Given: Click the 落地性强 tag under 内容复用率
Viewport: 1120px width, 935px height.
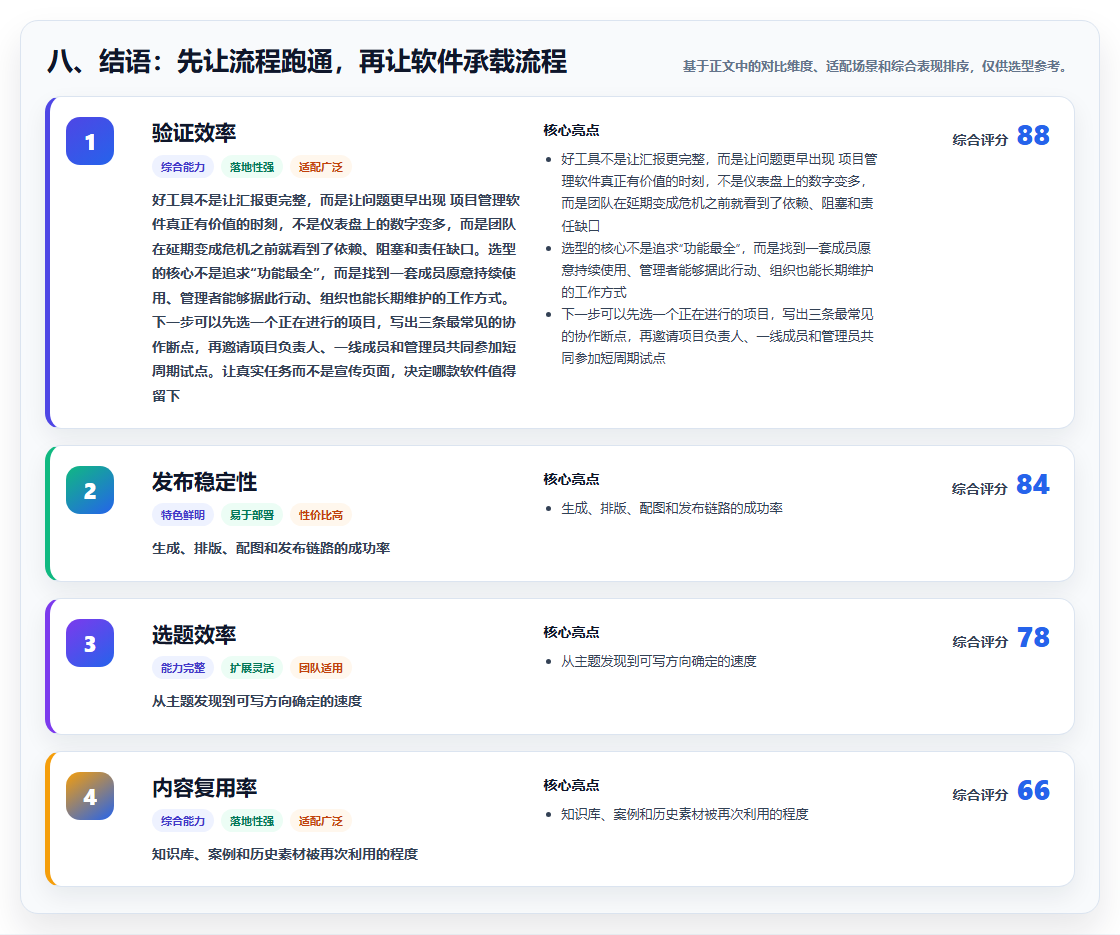Looking at the screenshot, I should (252, 821).
